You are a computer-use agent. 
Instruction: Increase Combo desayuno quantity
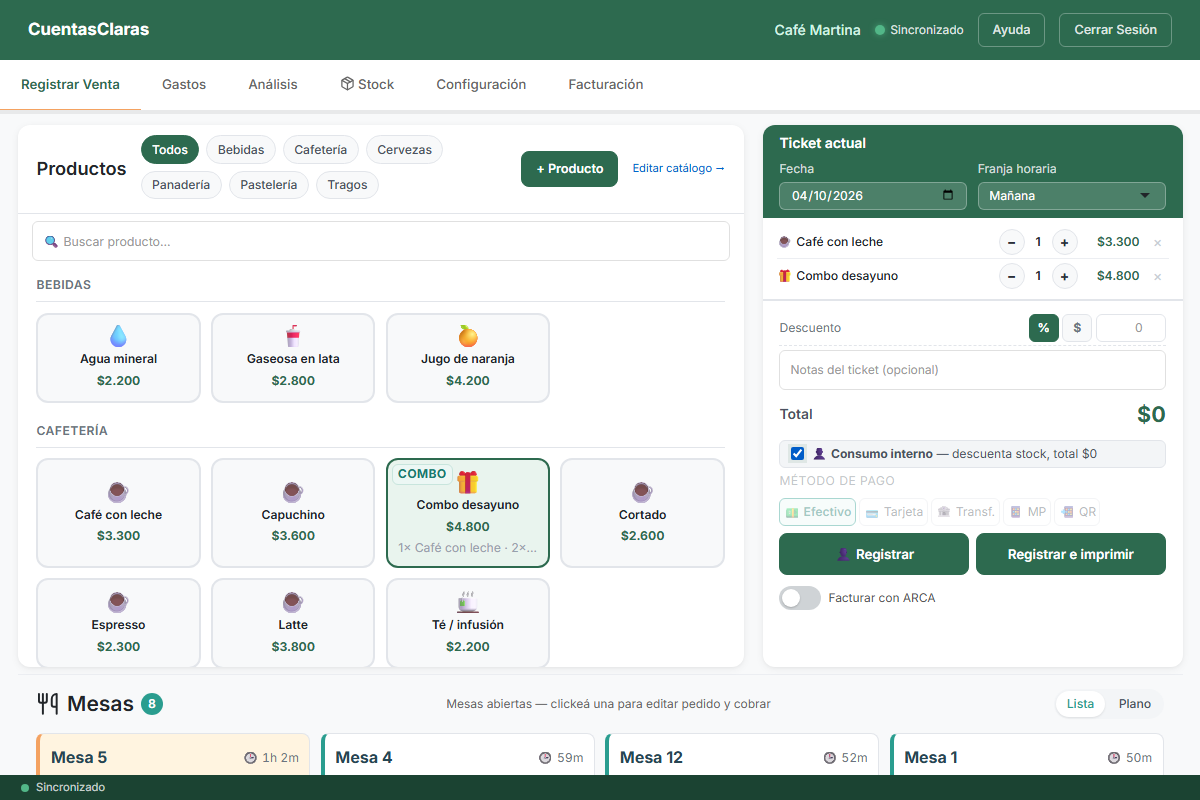click(x=1065, y=276)
